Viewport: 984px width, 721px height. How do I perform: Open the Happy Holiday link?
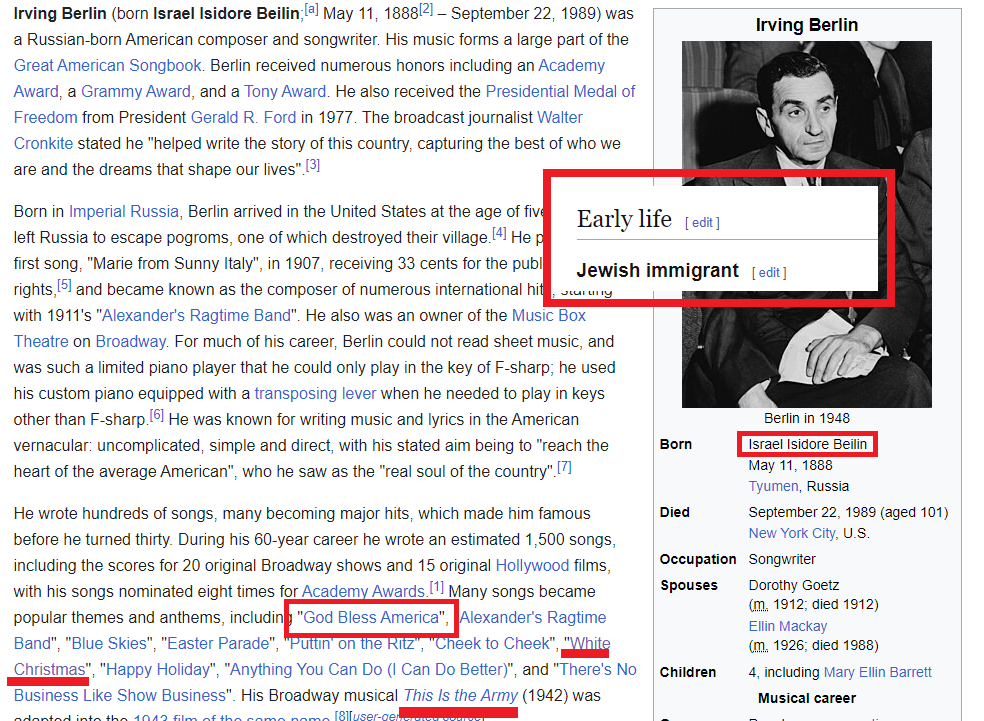(x=158, y=670)
